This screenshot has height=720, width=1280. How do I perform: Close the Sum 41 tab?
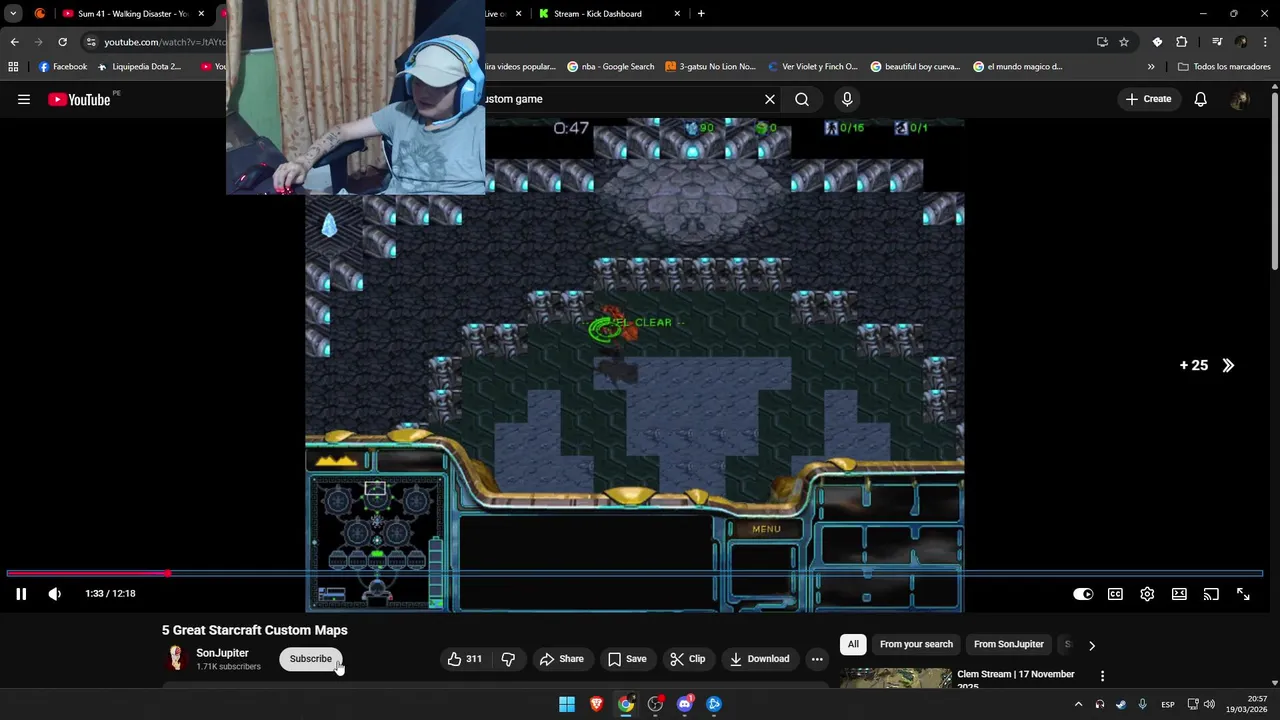[201, 14]
